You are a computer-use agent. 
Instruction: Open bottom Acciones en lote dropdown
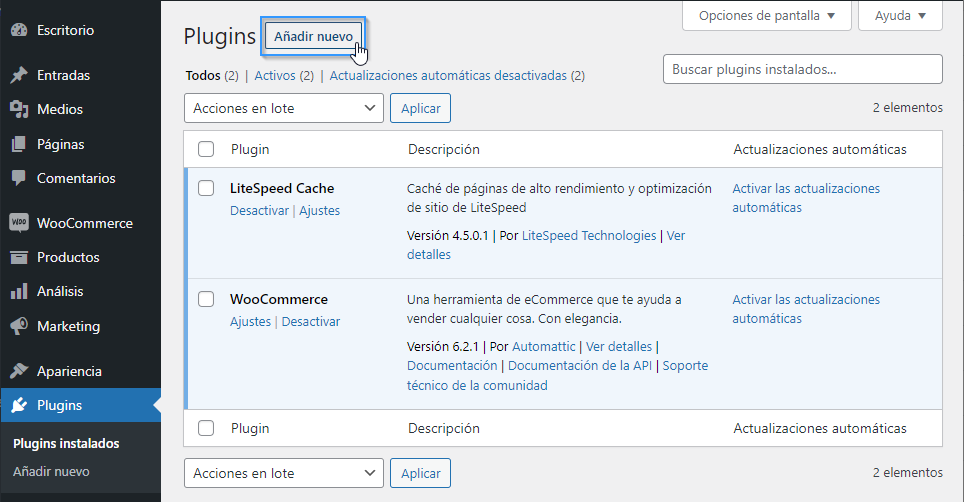point(283,473)
